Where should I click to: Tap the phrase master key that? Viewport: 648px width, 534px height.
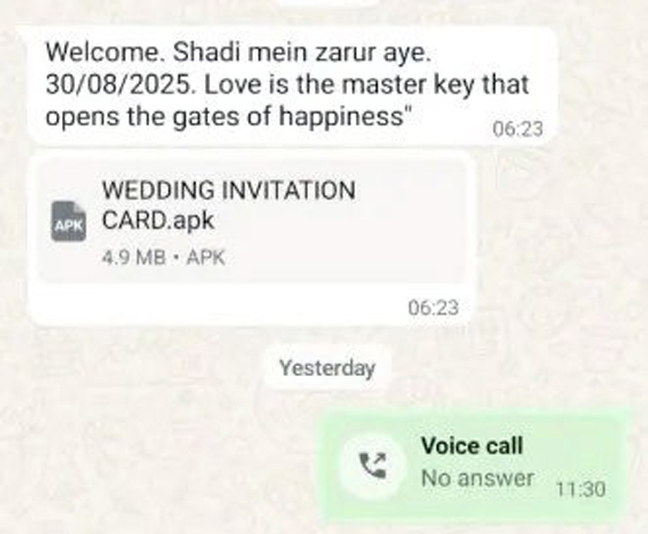coord(436,85)
